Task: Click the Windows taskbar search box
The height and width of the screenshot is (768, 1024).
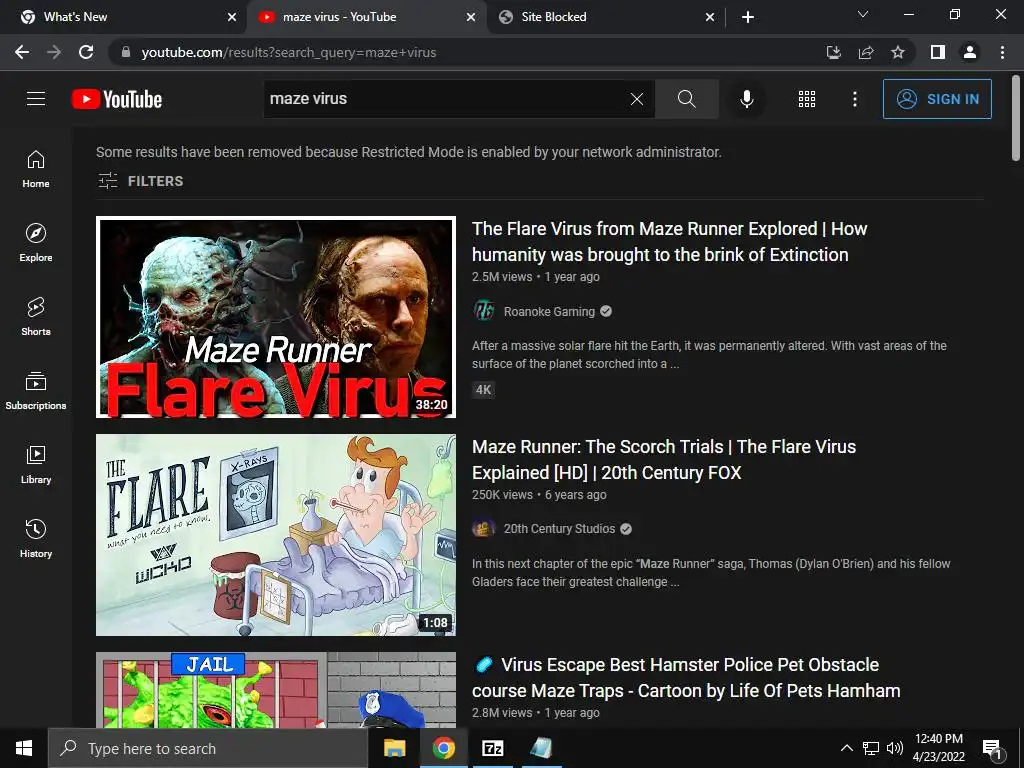Action: click(208, 748)
